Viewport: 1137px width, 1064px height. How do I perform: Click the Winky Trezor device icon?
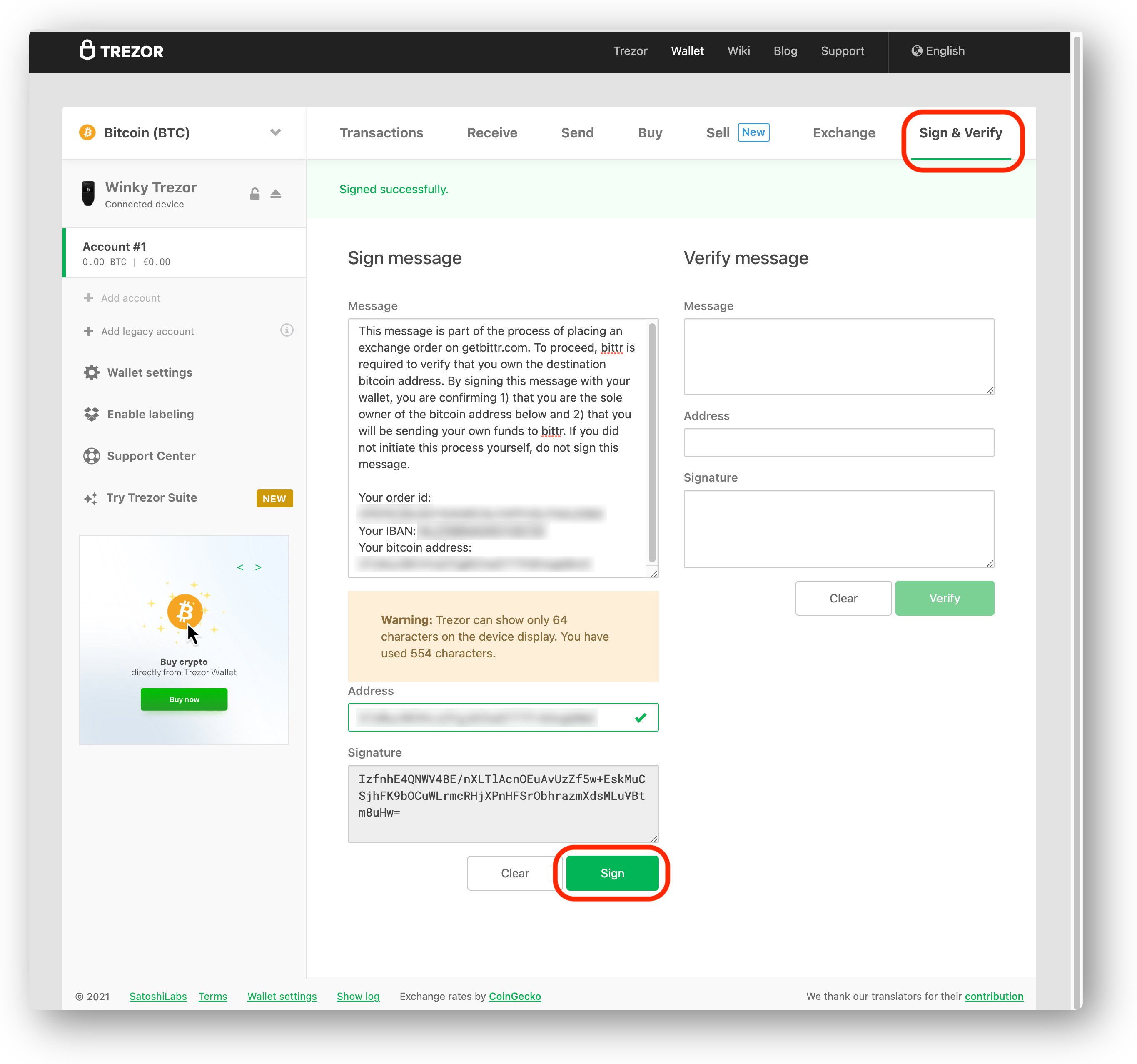click(88, 193)
